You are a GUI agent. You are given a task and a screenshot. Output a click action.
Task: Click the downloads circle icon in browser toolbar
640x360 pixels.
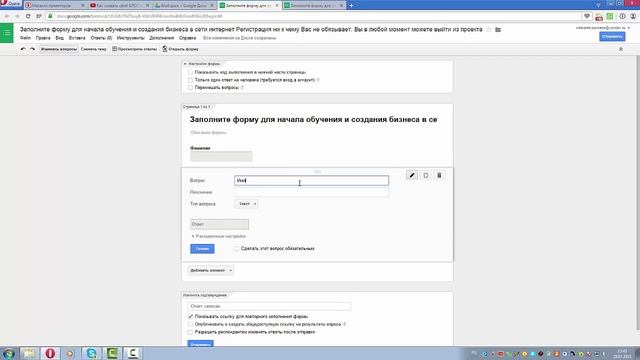(622, 16)
